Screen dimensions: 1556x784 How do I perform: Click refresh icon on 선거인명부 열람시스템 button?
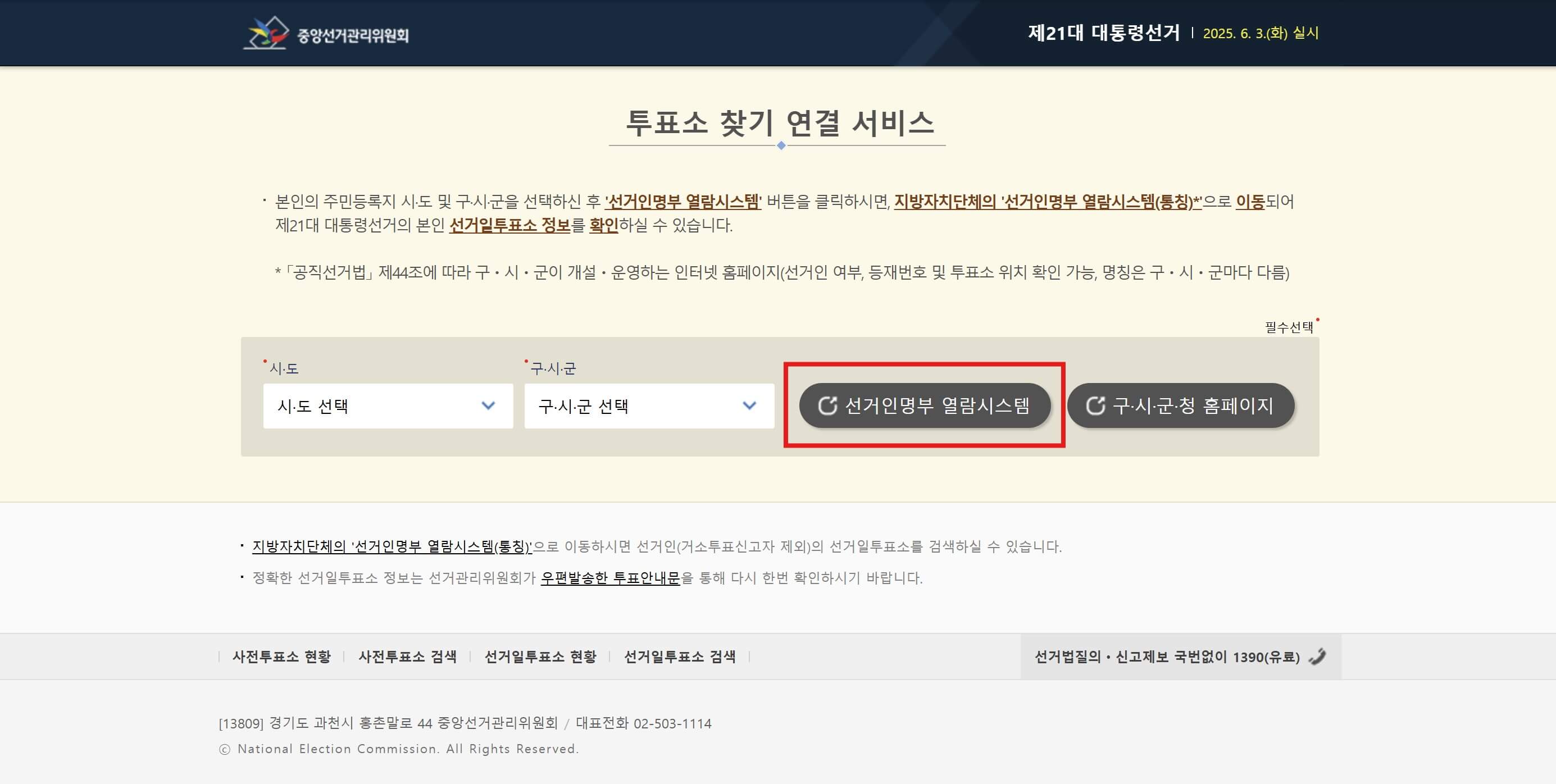tap(827, 406)
